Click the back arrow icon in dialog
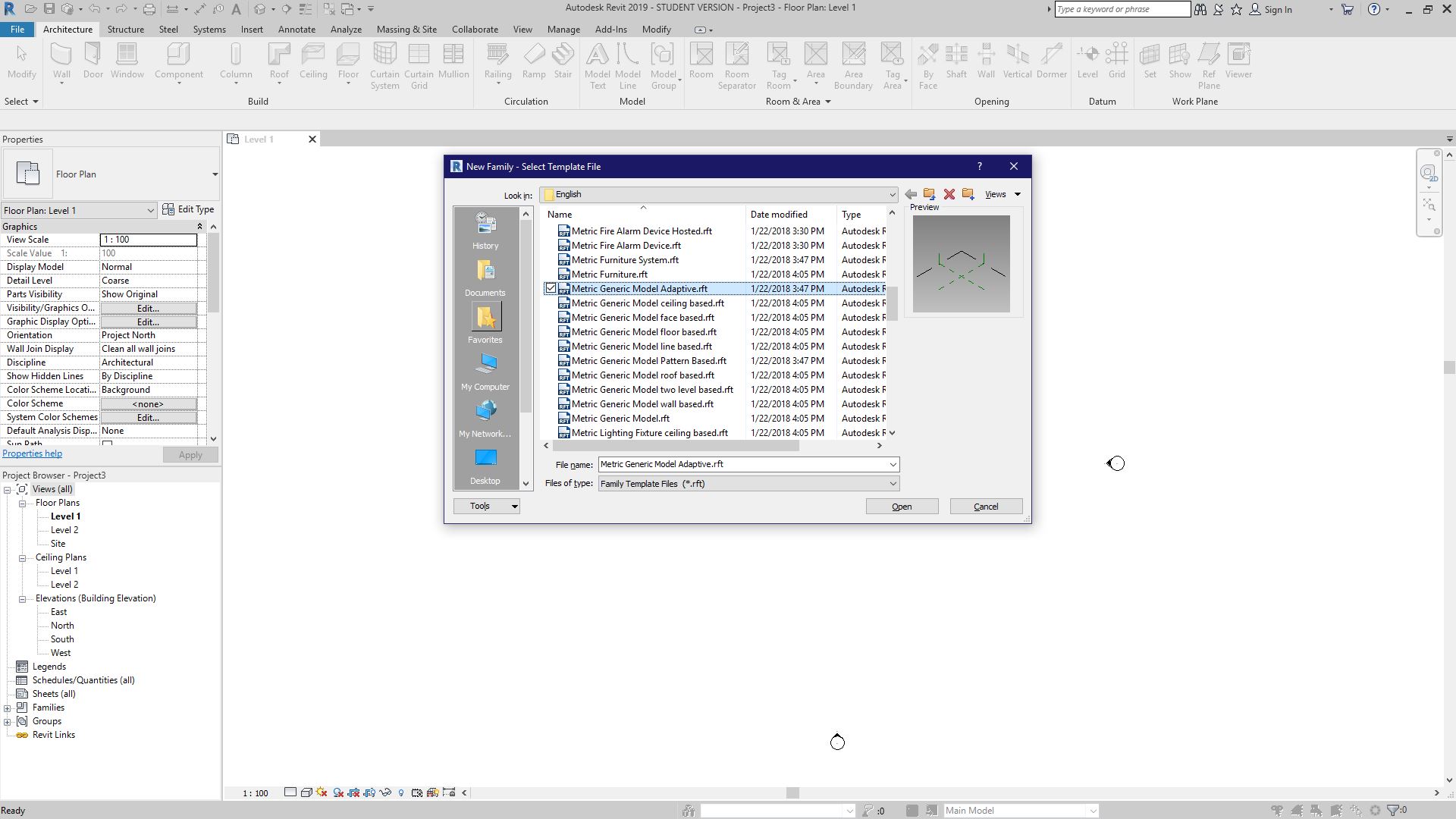1456x819 pixels. point(911,195)
